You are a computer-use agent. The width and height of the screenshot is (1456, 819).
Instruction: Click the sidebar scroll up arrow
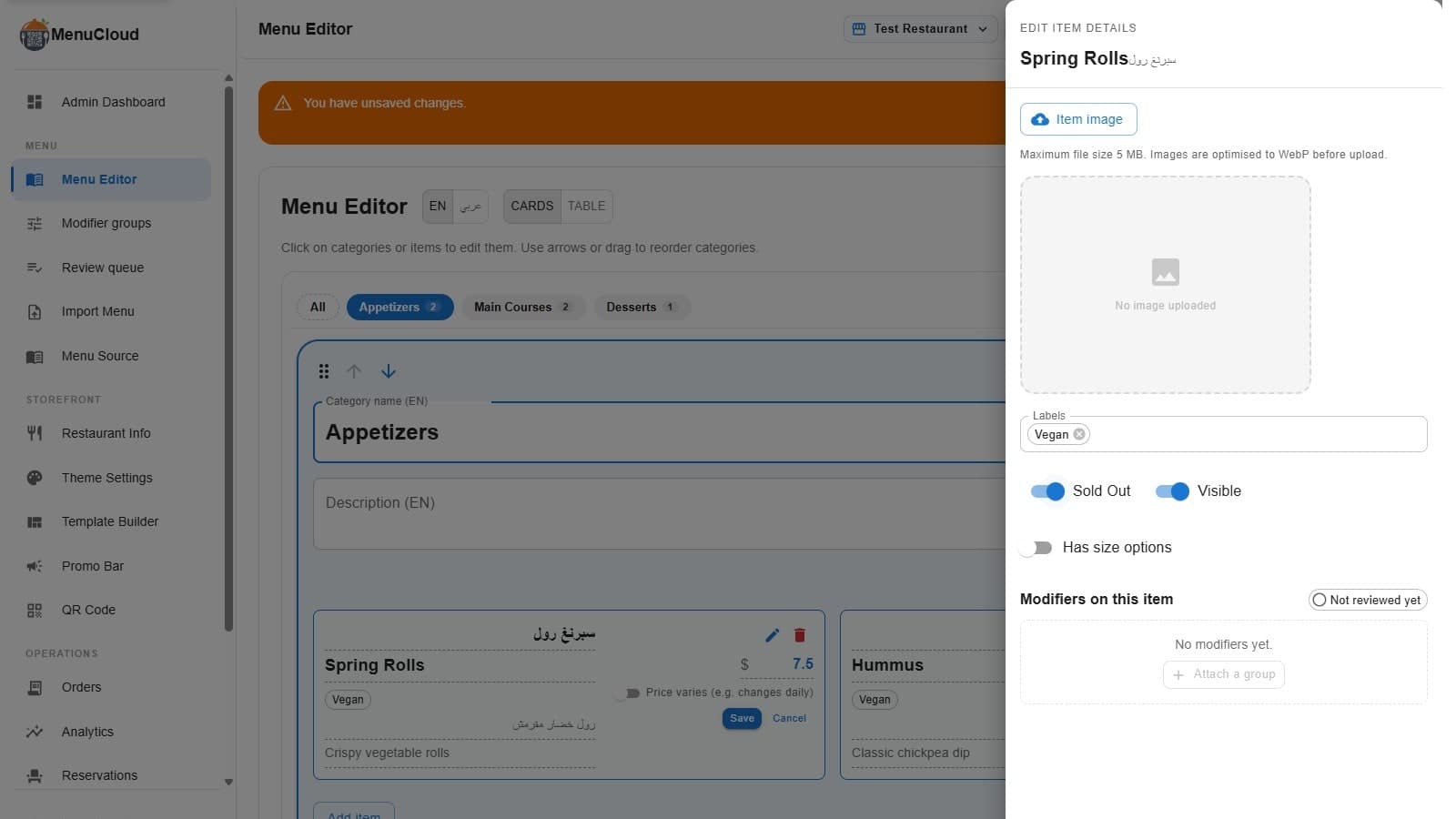tap(228, 78)
